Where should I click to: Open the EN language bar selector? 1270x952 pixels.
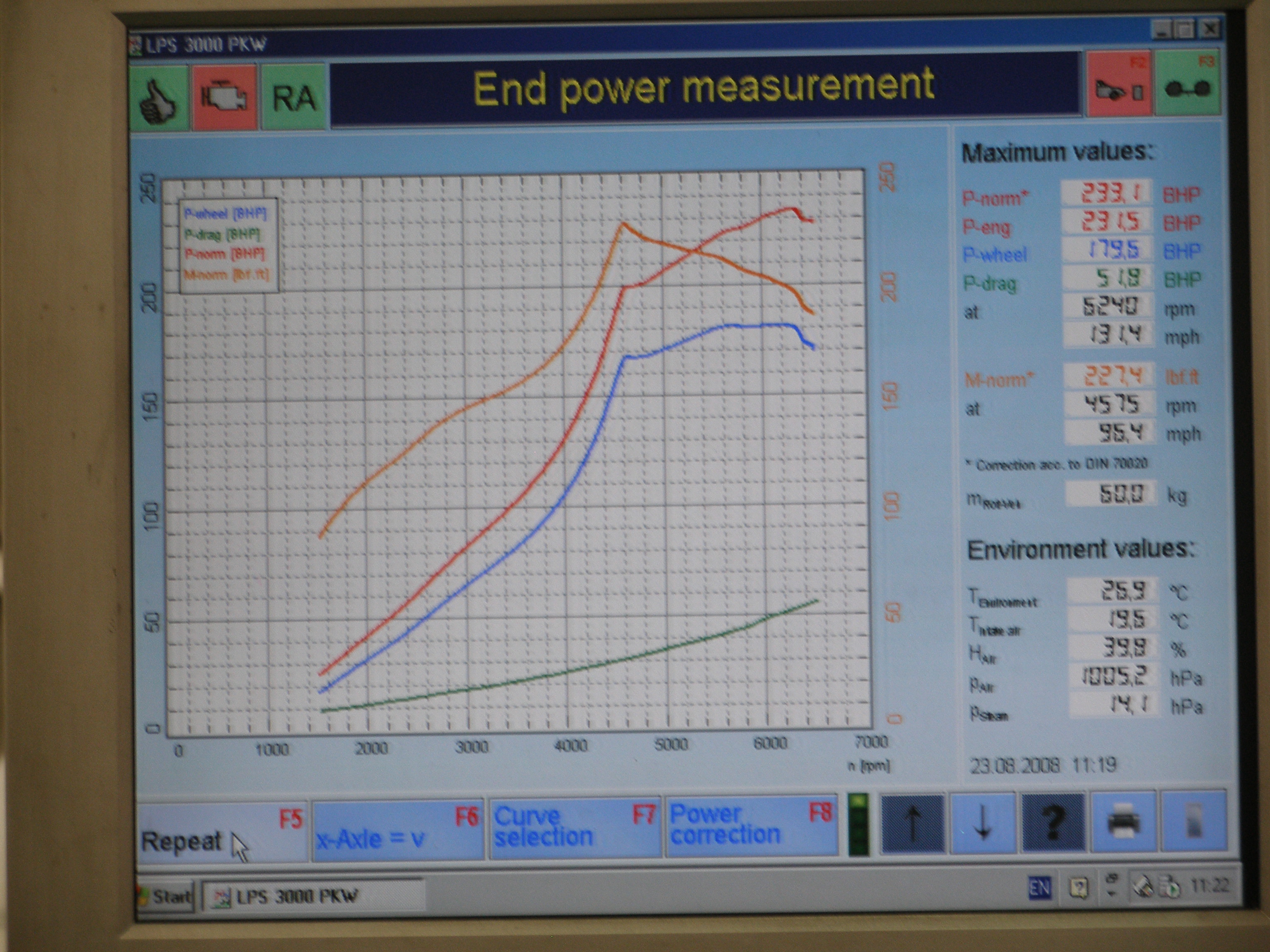(1040, 888)
